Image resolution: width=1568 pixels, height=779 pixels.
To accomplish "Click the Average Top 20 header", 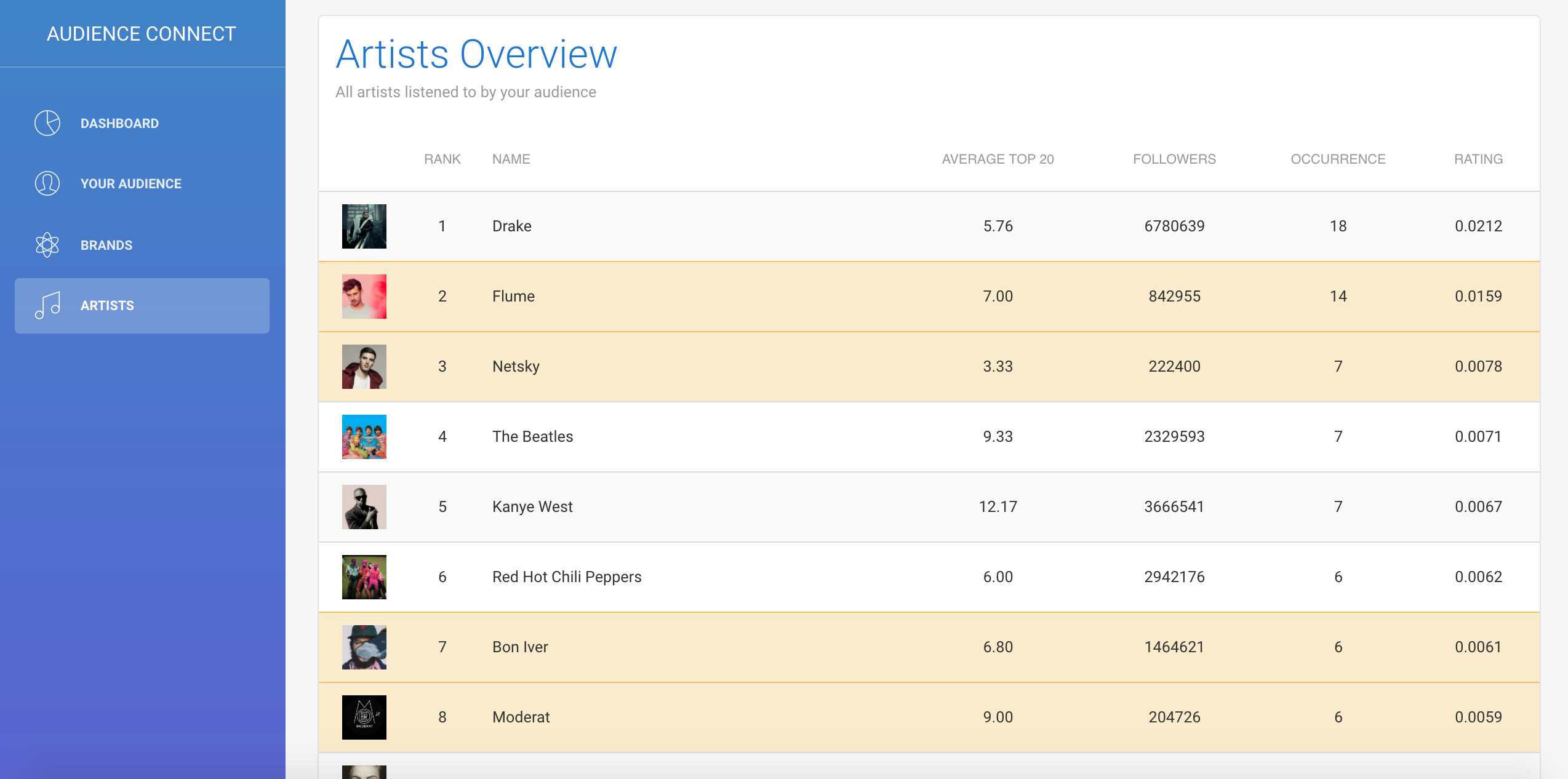I will coord(998,159).
